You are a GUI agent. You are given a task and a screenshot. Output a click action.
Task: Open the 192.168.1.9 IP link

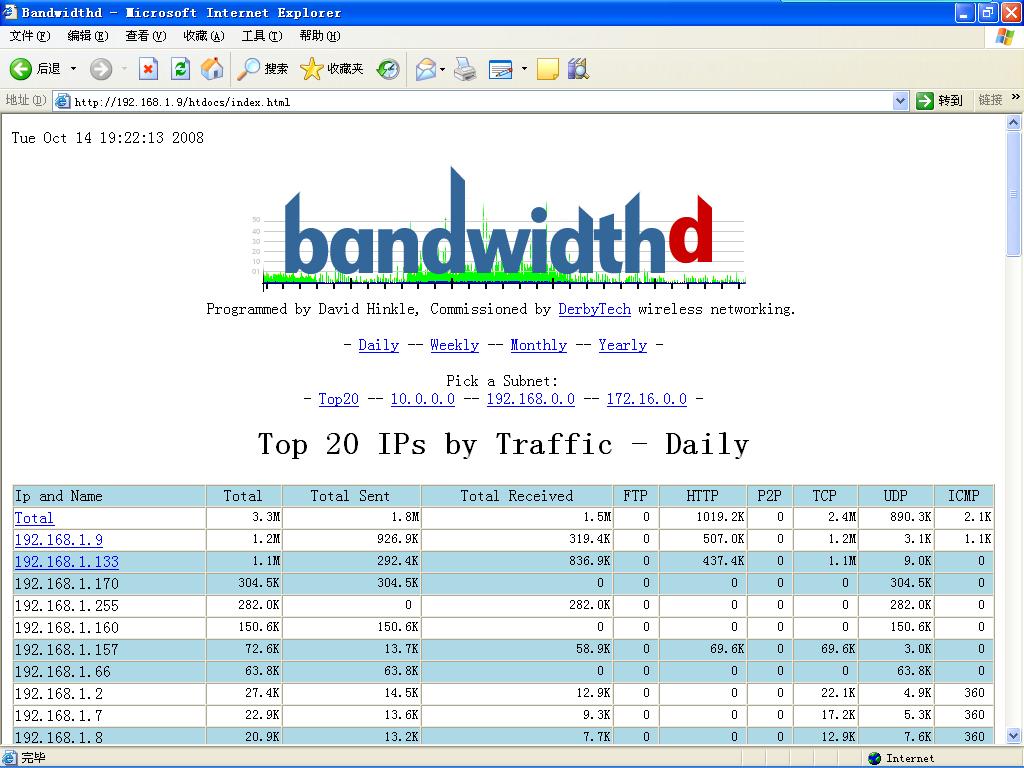(x=59, y=539)
